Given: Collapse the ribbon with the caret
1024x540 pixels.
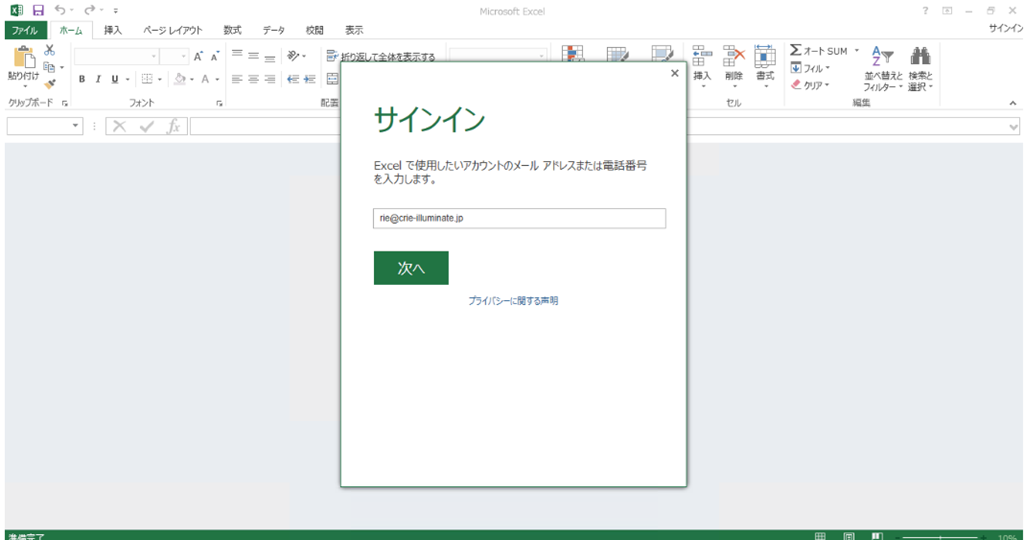Looking at the screenshot, I should tap(1013, 103).
